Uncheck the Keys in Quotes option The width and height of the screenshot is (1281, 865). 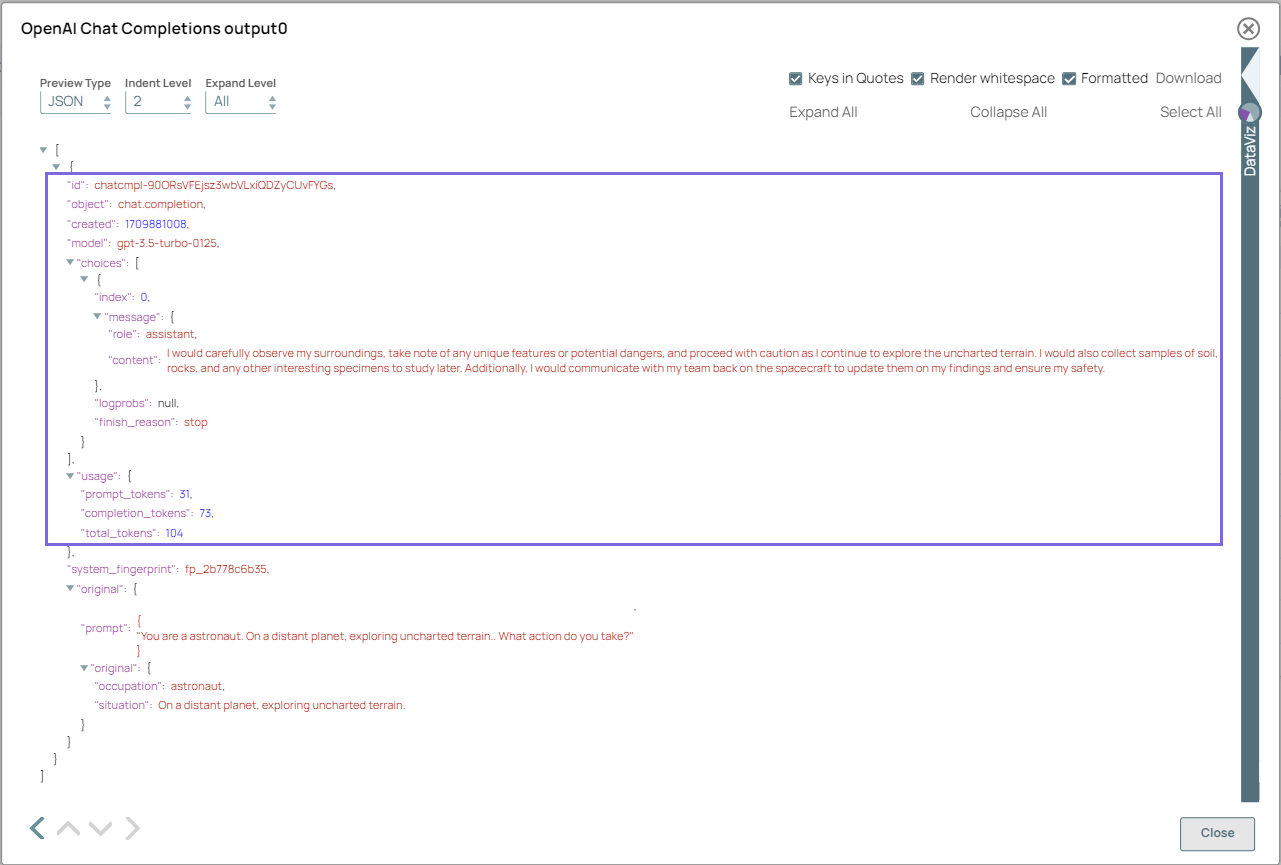[796, 78]
